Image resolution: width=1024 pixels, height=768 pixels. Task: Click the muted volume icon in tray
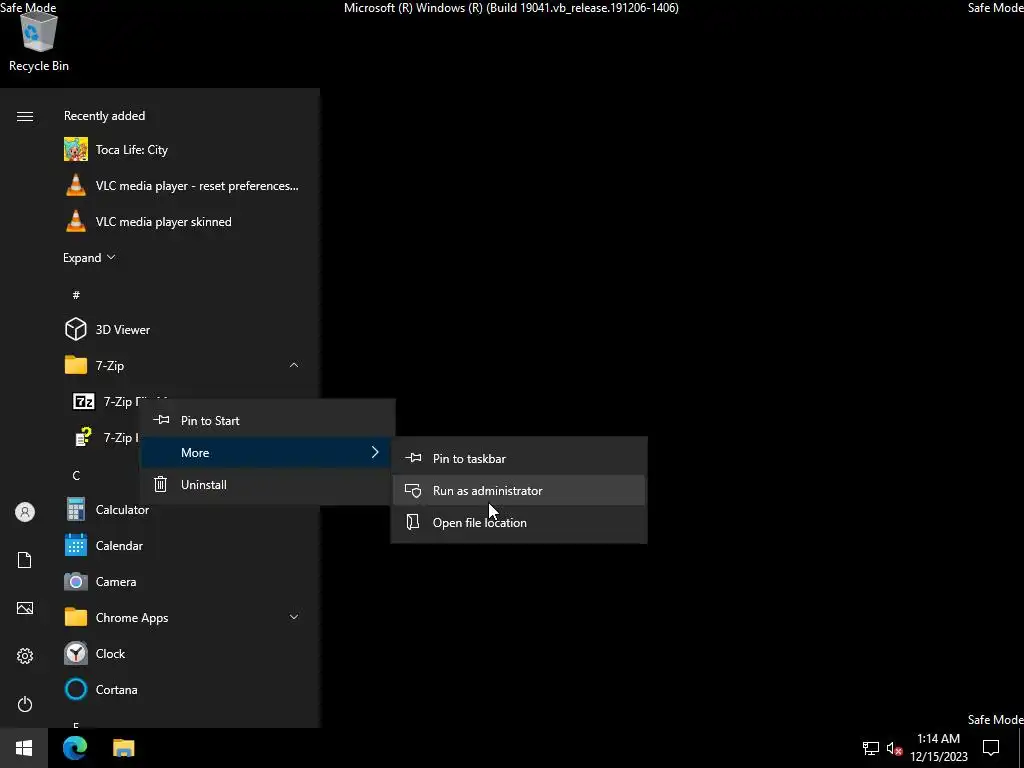pos(895,748)
